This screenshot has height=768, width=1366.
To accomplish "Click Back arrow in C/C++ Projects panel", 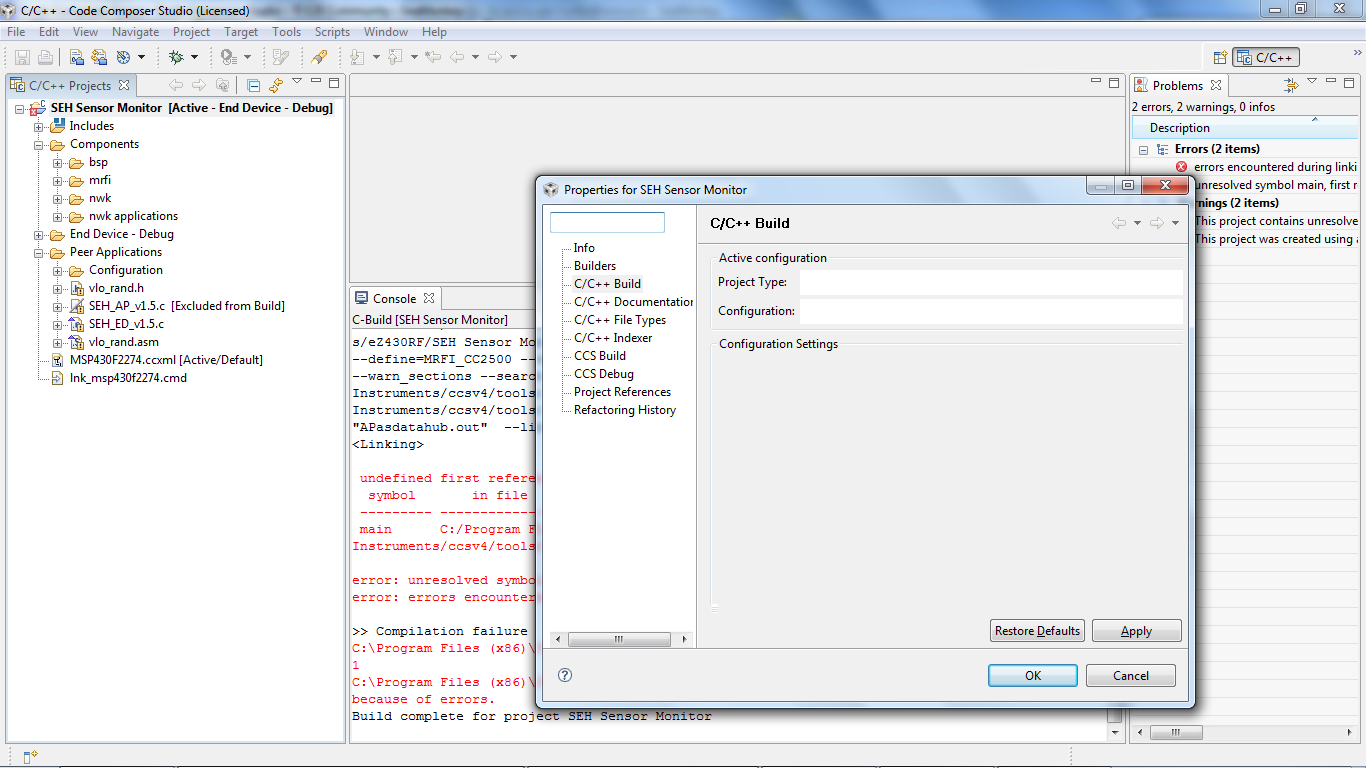I will pos(176,85).
